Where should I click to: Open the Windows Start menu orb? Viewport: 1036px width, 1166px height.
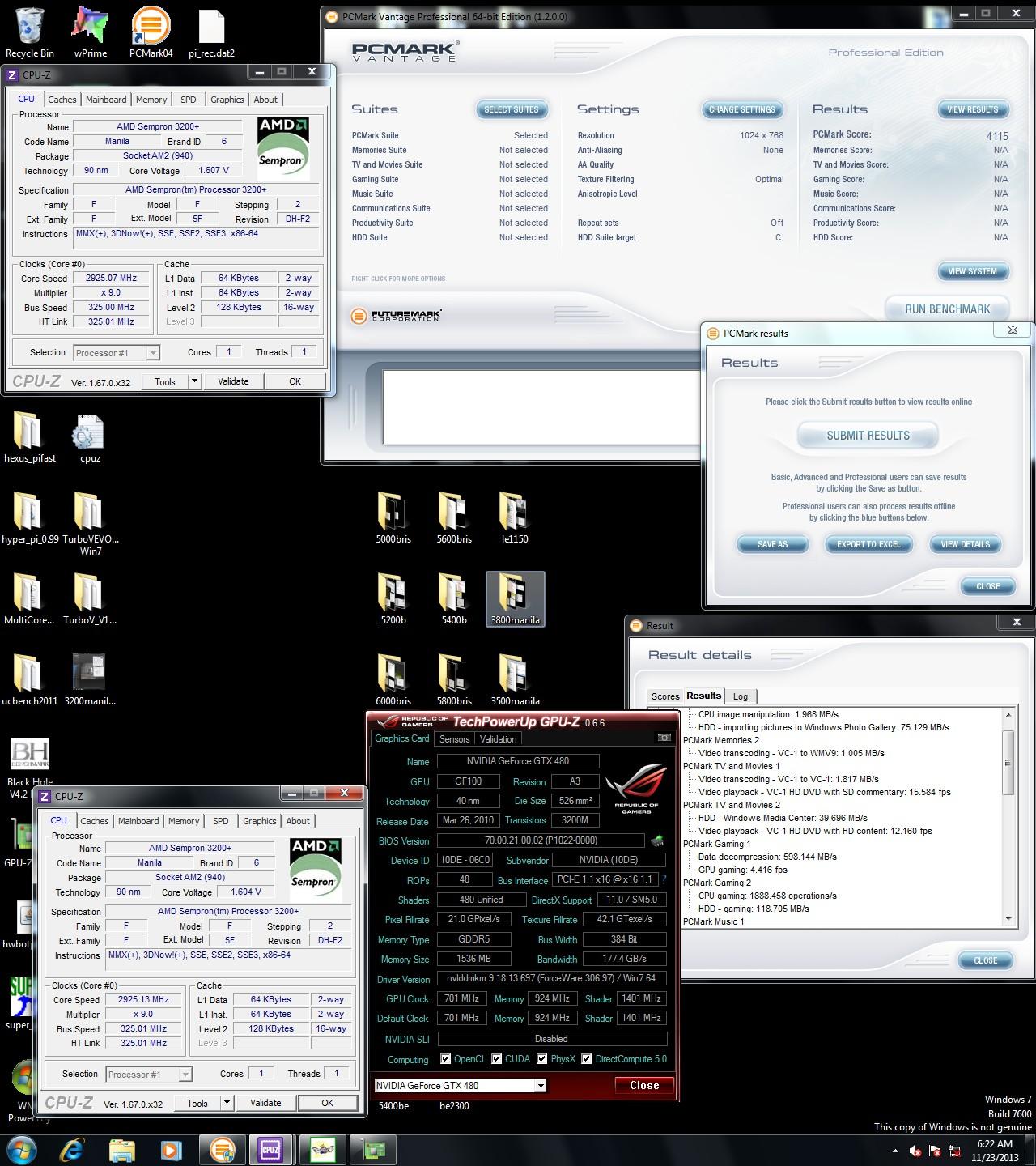tap(21, 1149)
